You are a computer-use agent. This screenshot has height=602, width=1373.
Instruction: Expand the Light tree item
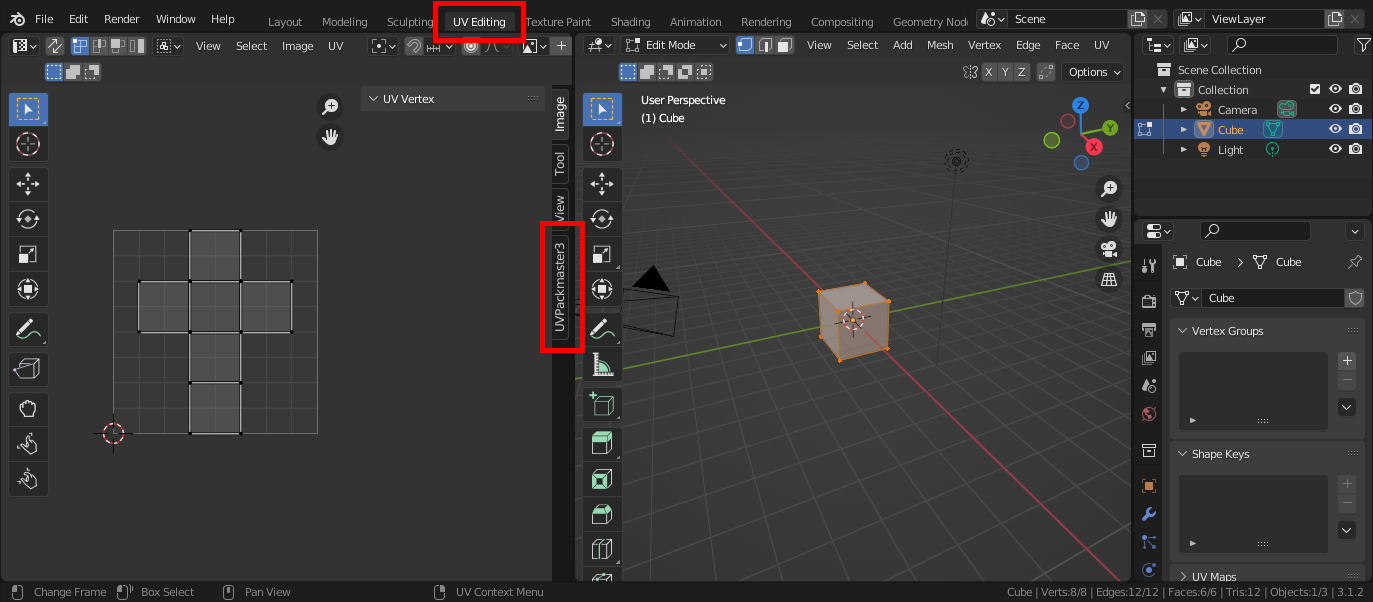(x=1184, y=149)
